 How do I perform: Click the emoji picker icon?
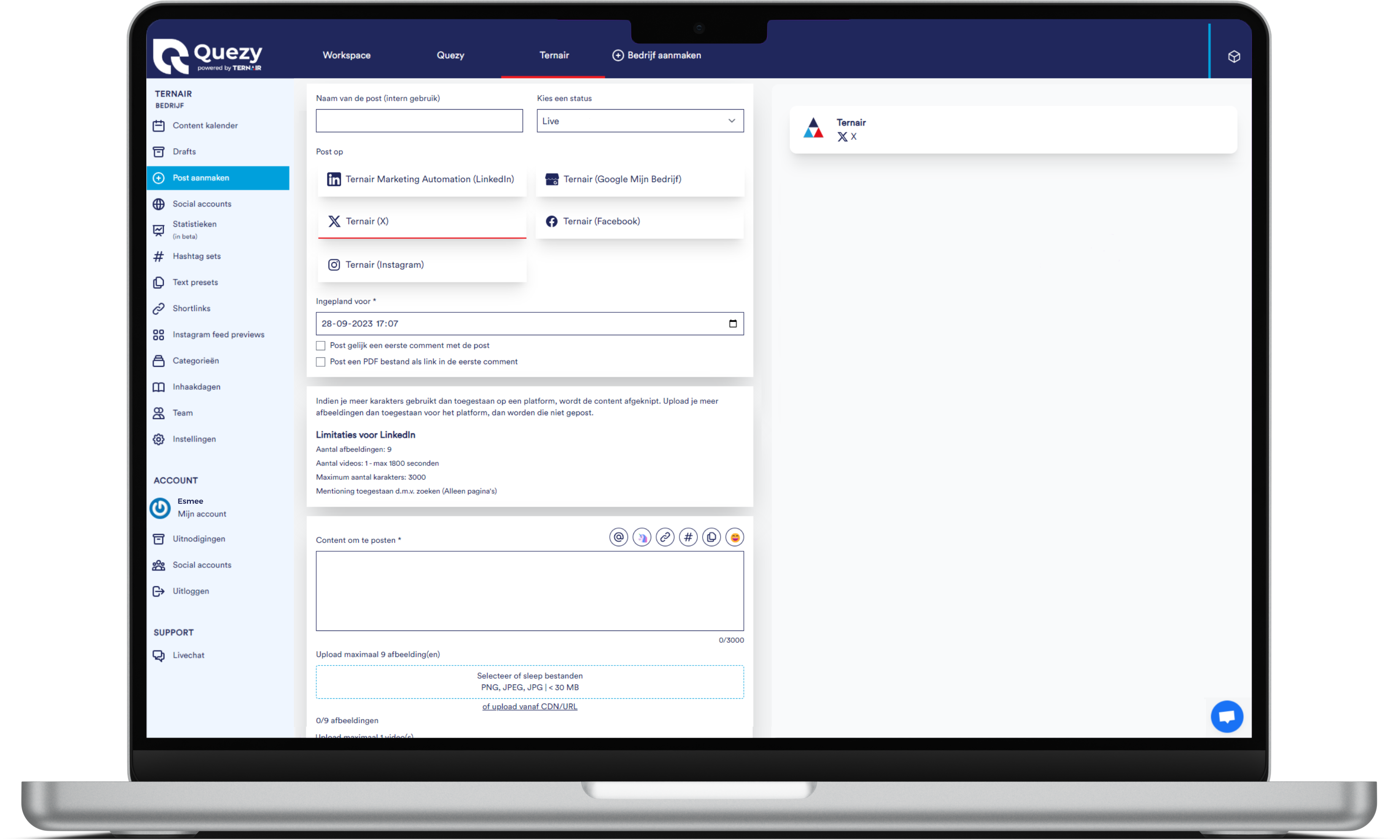tap(734, 538)
